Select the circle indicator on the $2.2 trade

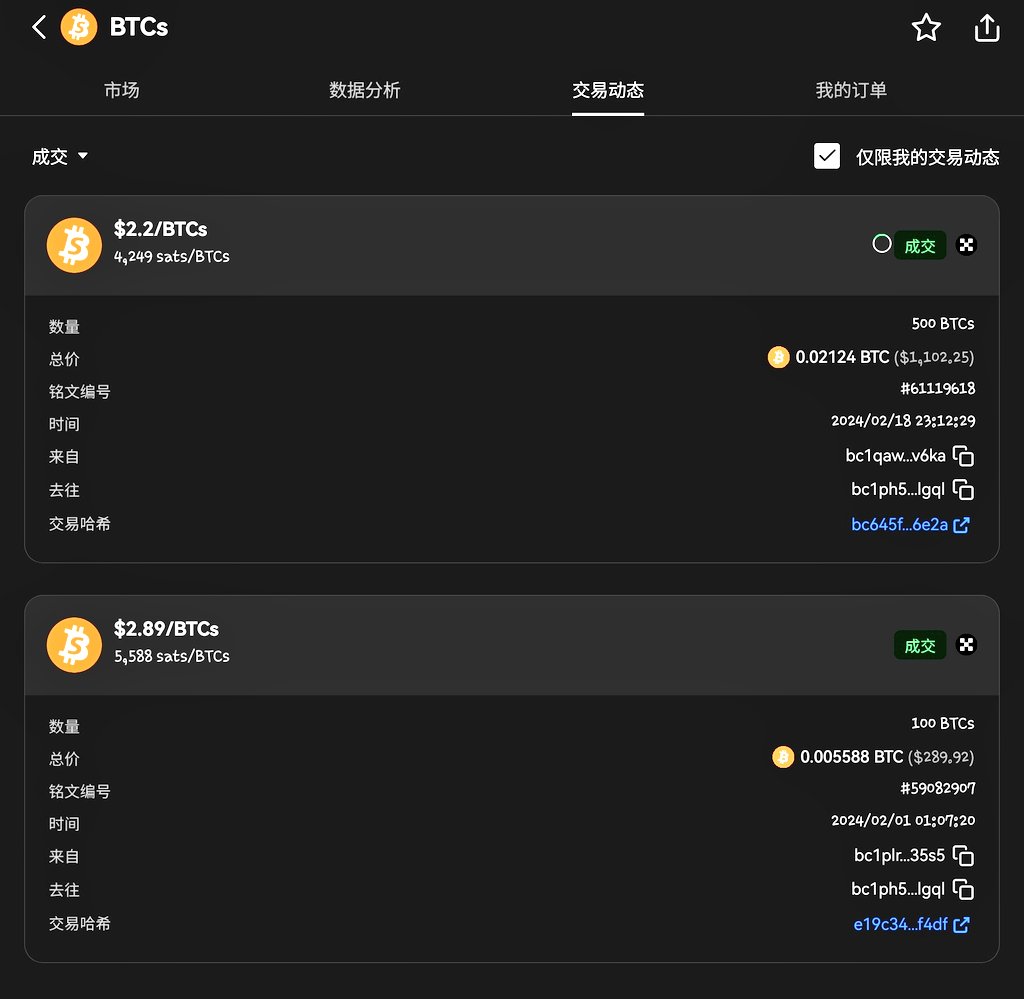tap(881, 244)
